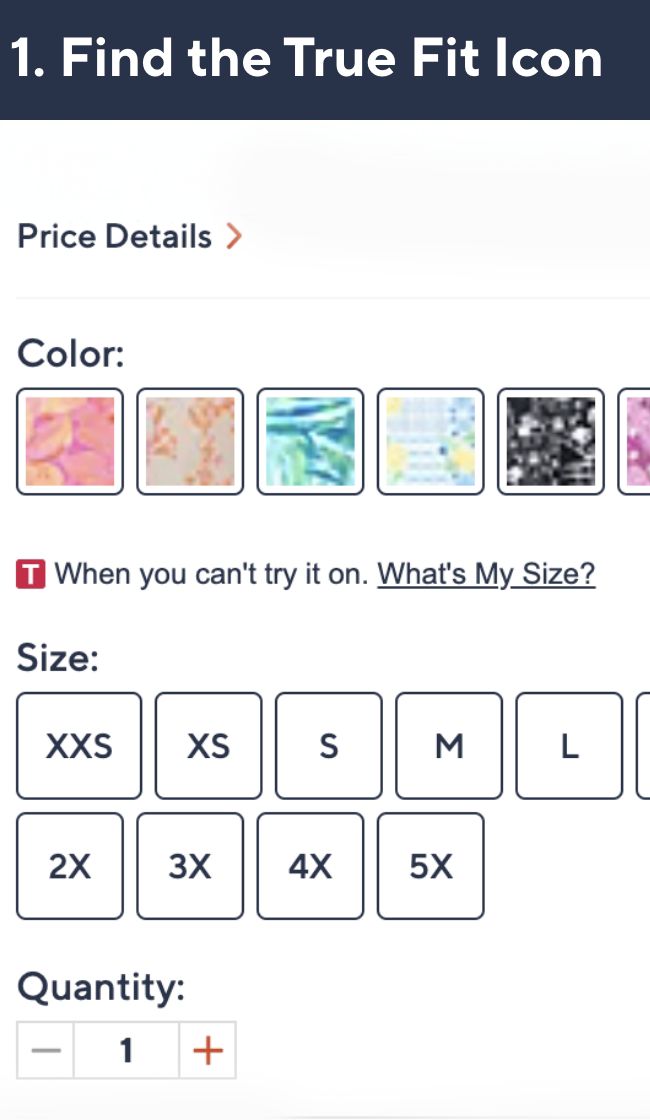This screenshot has width=650, height=1120.
Task: Select size 2X
Action: click(70, 865)
